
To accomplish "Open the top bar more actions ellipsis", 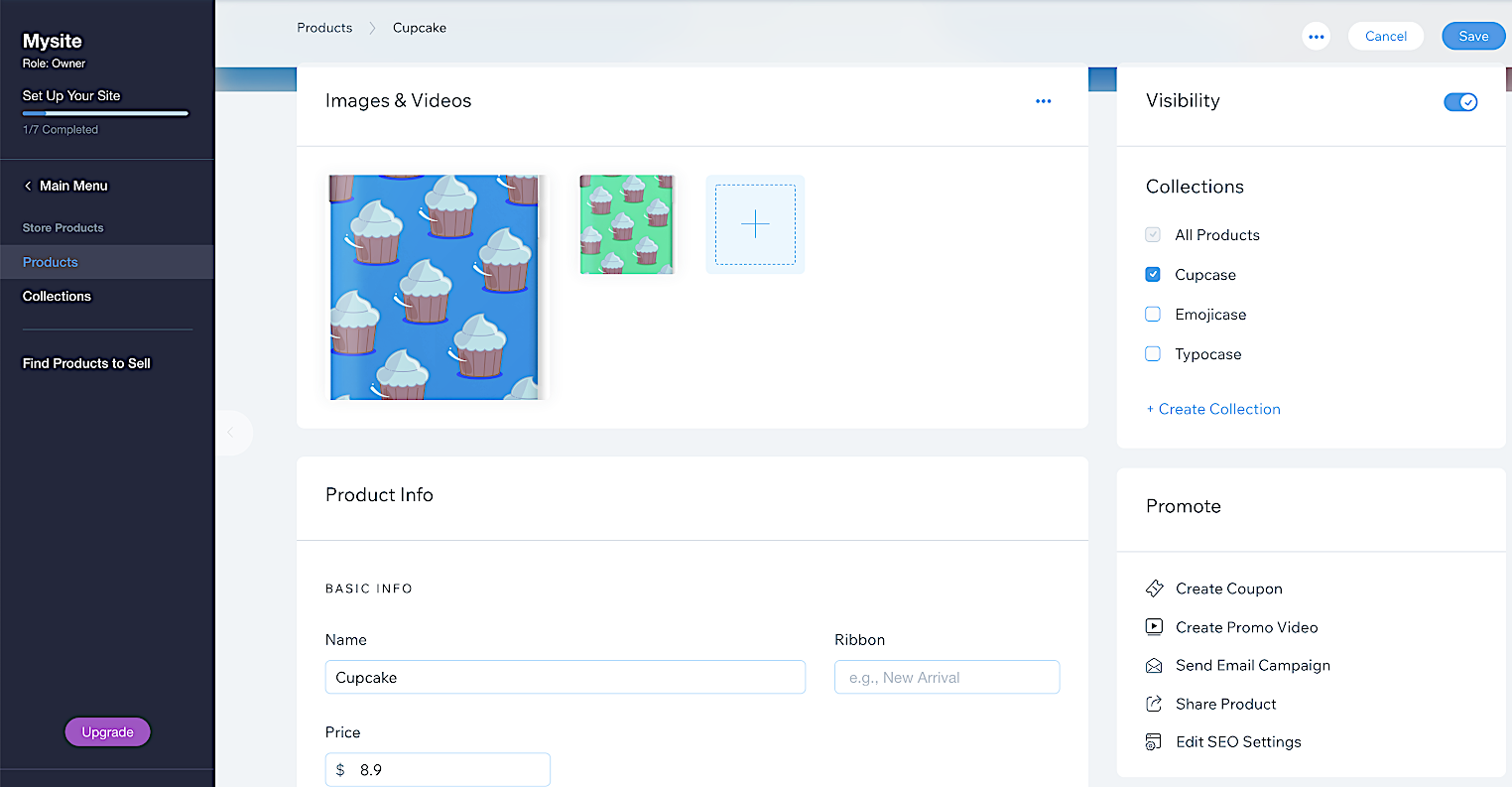I will click(1316, 37).
